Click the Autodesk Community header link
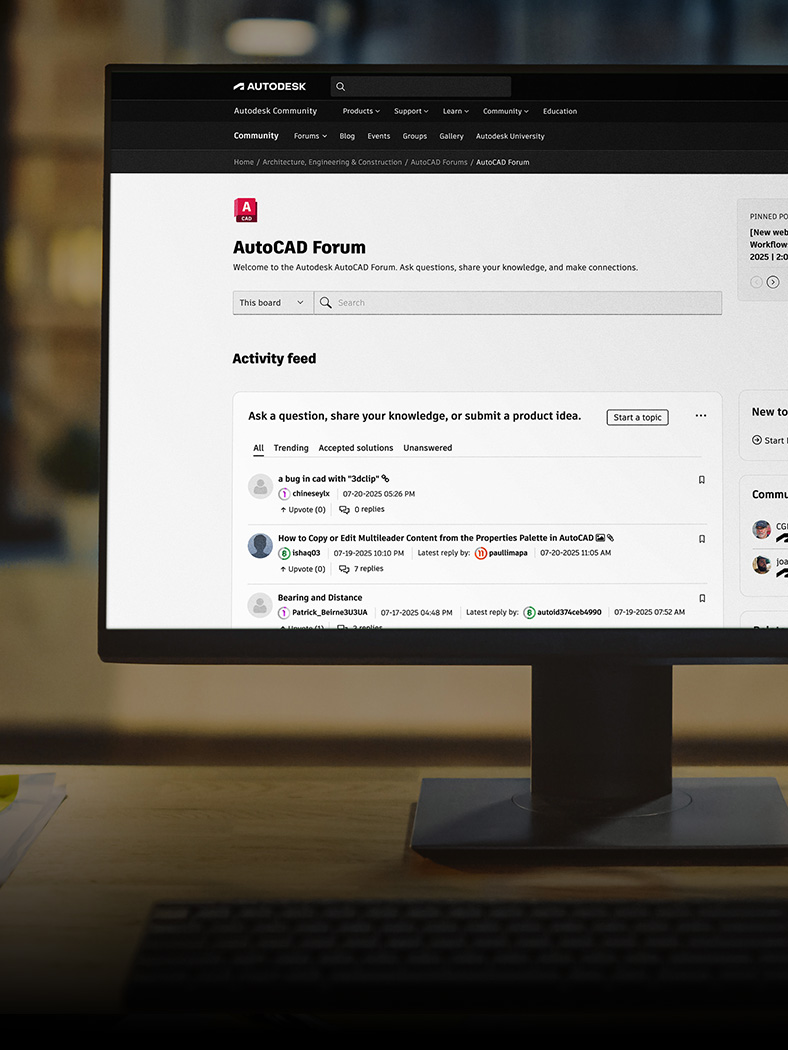The width and height of the screenshot is (788, 1050). [x=275, y=111]
